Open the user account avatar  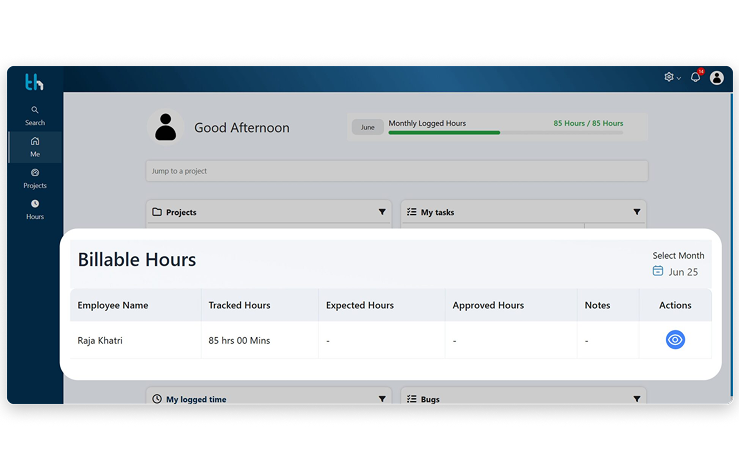pos(717,77)
